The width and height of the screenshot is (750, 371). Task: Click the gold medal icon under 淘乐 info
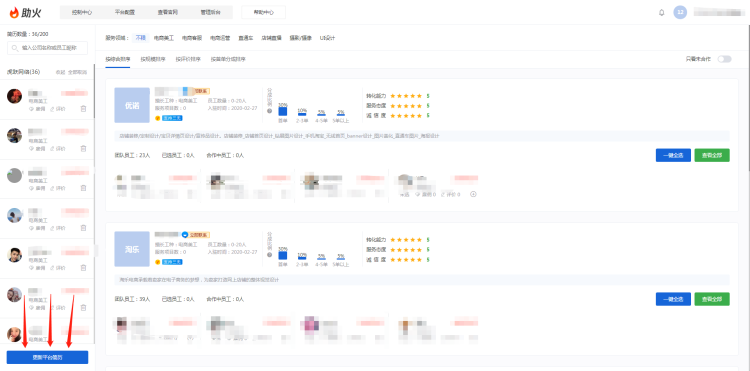tap(157, 262)
